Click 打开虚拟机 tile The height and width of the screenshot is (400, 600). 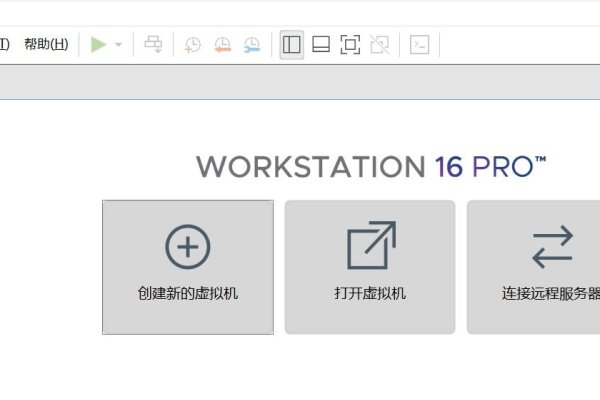pyautogui.click(x=370, y=267)
